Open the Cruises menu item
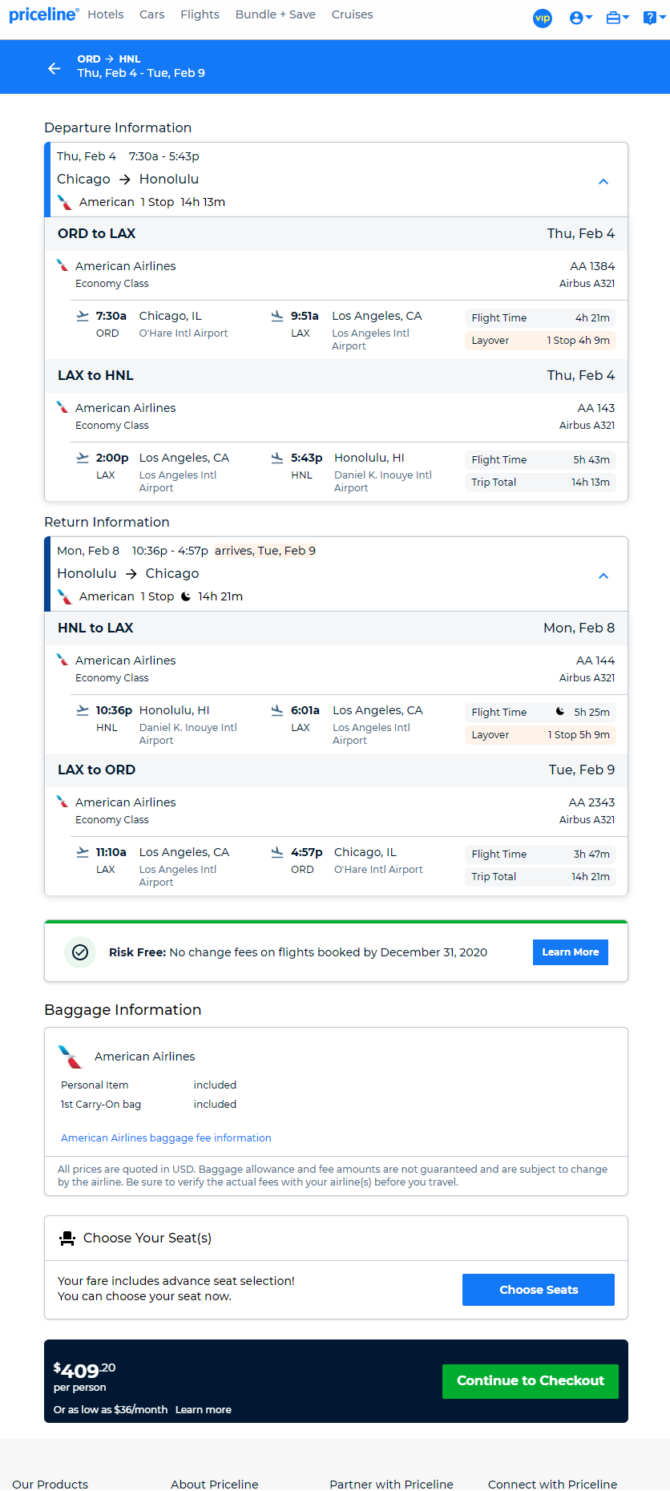 click(x=352, y=15)
